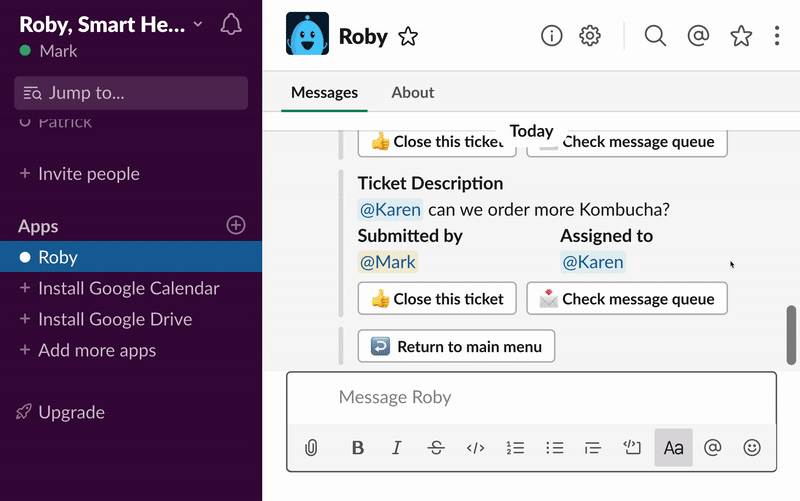Star the Roby conversation

coord(408,37)
